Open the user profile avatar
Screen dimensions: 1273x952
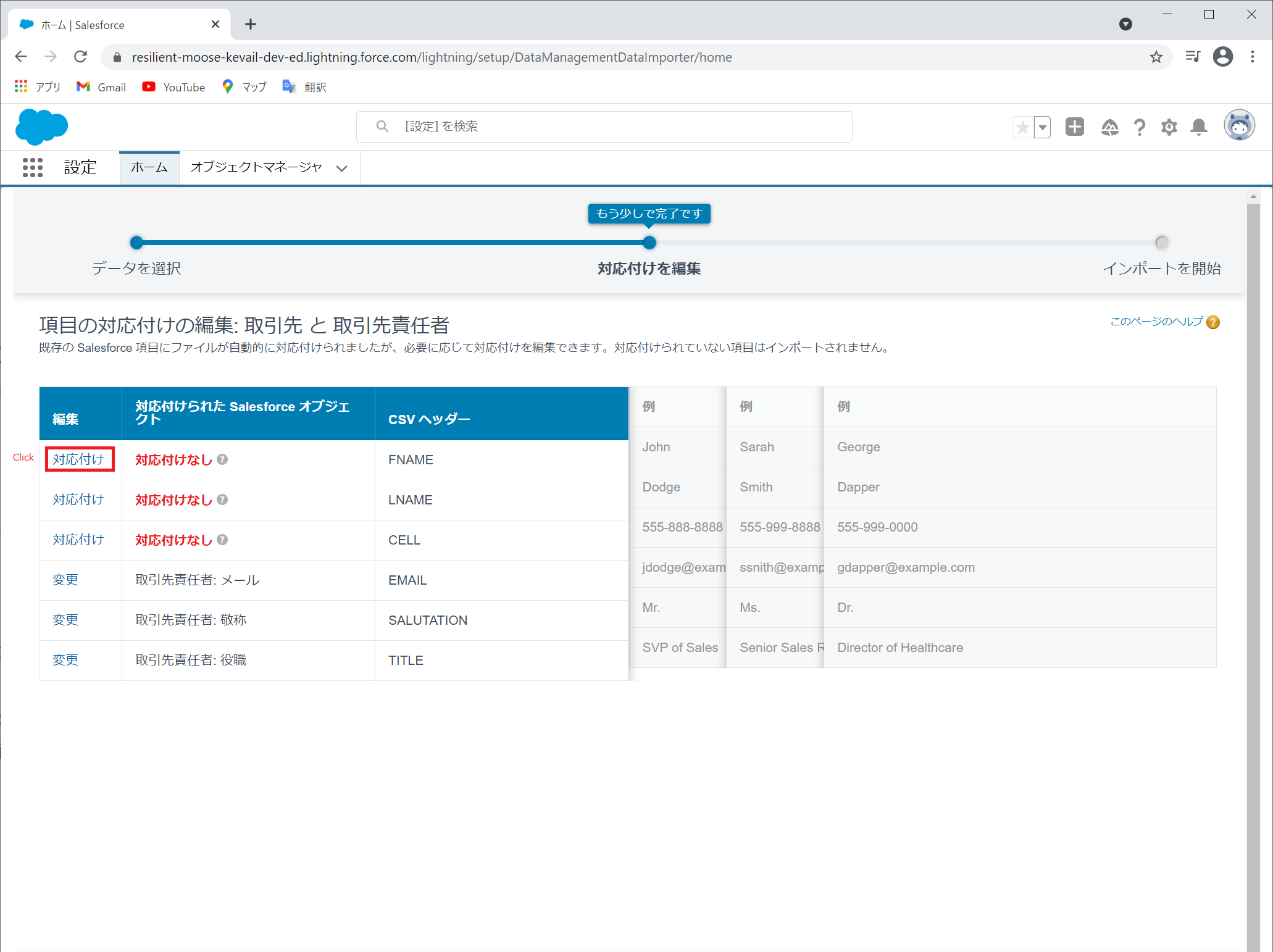[x=1239, y=126]
